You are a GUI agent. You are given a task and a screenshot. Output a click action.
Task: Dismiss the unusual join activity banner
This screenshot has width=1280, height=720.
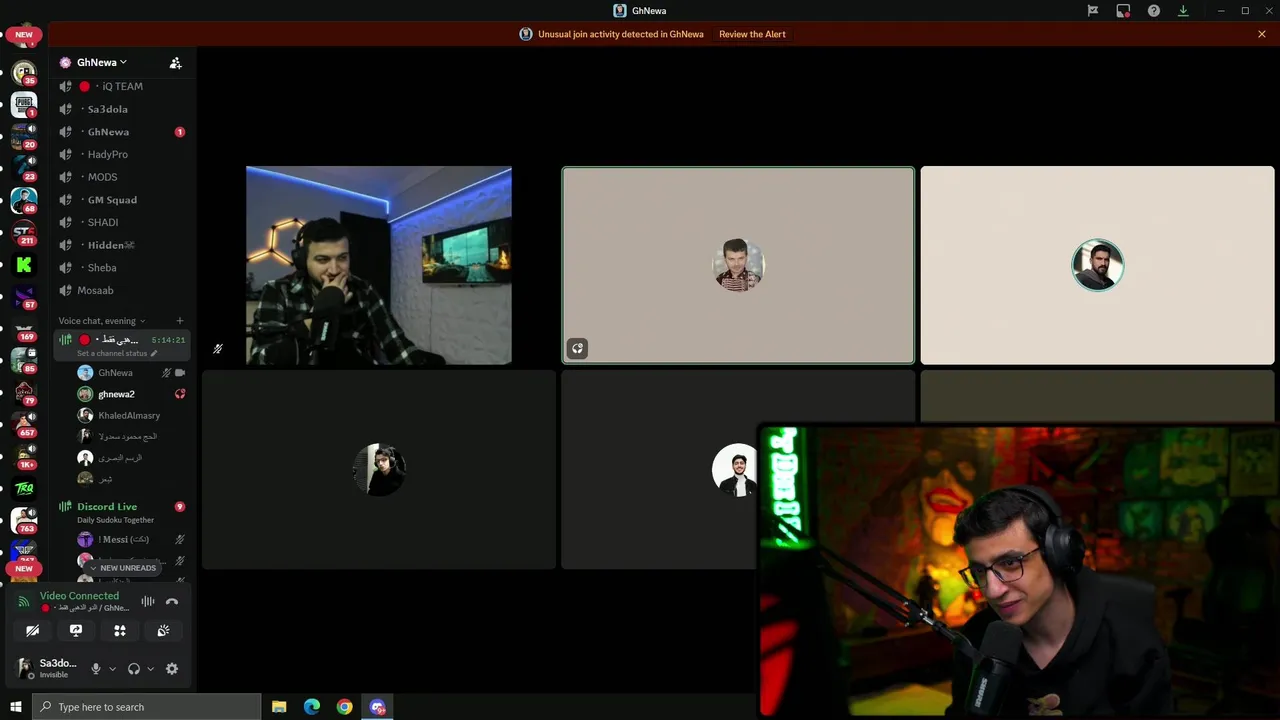pyautogui.click(x=1262, y=34)
